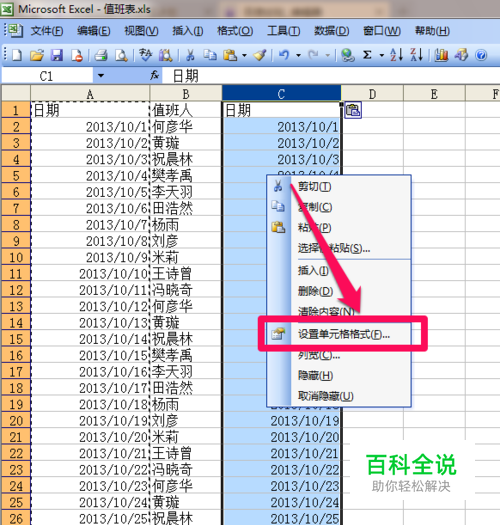Open the Paste Options smart tag near column D
500x525 pixels.
coord(353,110)
